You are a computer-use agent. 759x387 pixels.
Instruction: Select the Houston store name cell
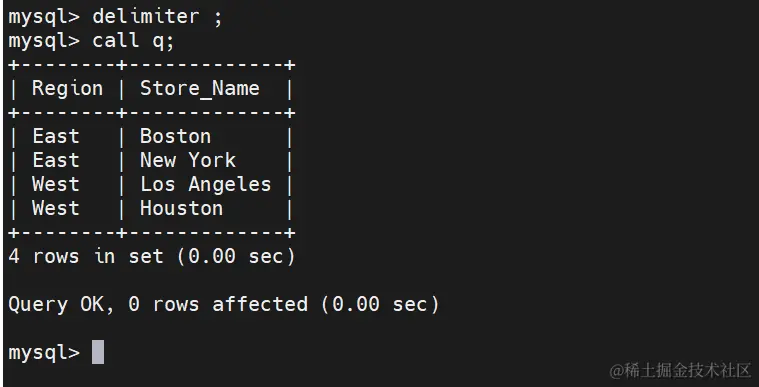182,208
